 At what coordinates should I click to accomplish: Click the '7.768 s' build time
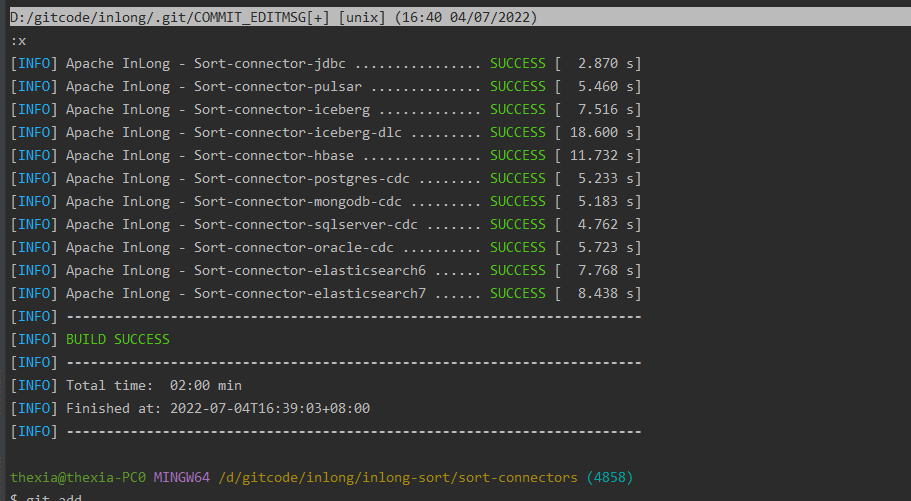605,271
